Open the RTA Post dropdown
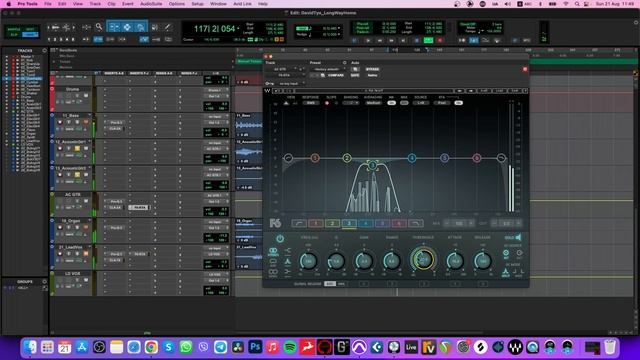The width and height of the screenshot is (640, 360). tap(442, 103)
